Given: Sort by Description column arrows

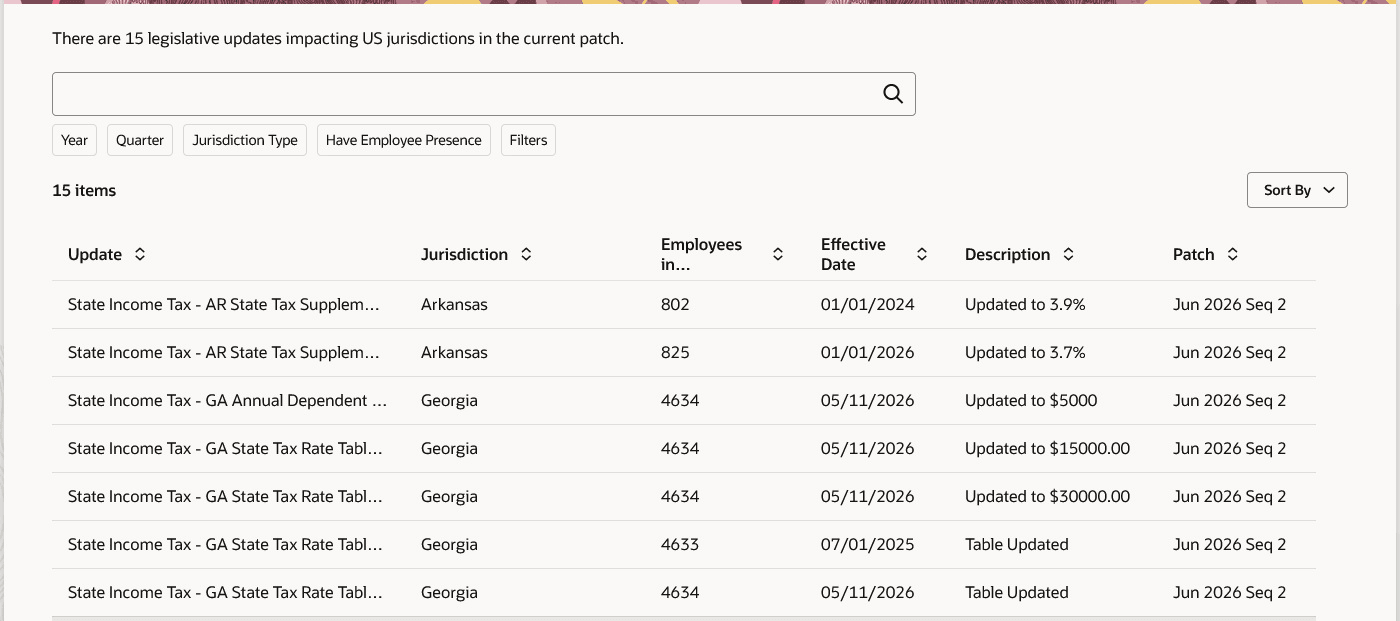Looking at the screenshot, I should (x=1068, y=254).
